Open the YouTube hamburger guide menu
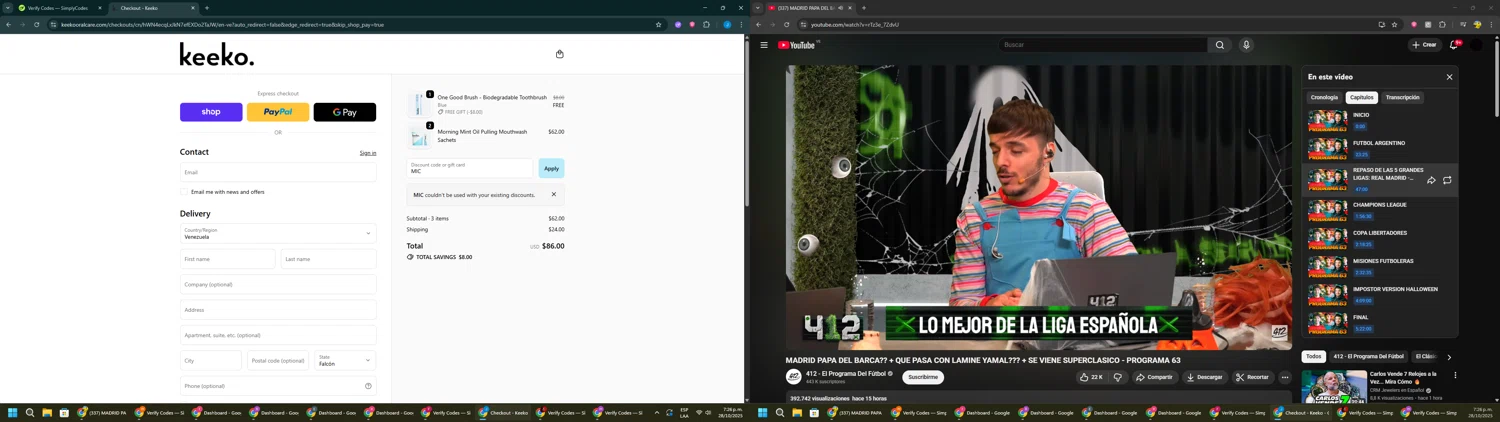 click(764, 45)
